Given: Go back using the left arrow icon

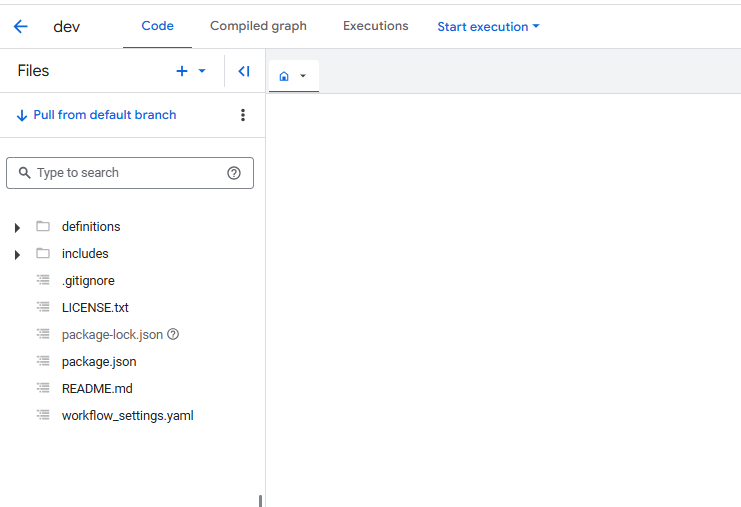Looking at the screenshot, I should [x=20, y=26].
